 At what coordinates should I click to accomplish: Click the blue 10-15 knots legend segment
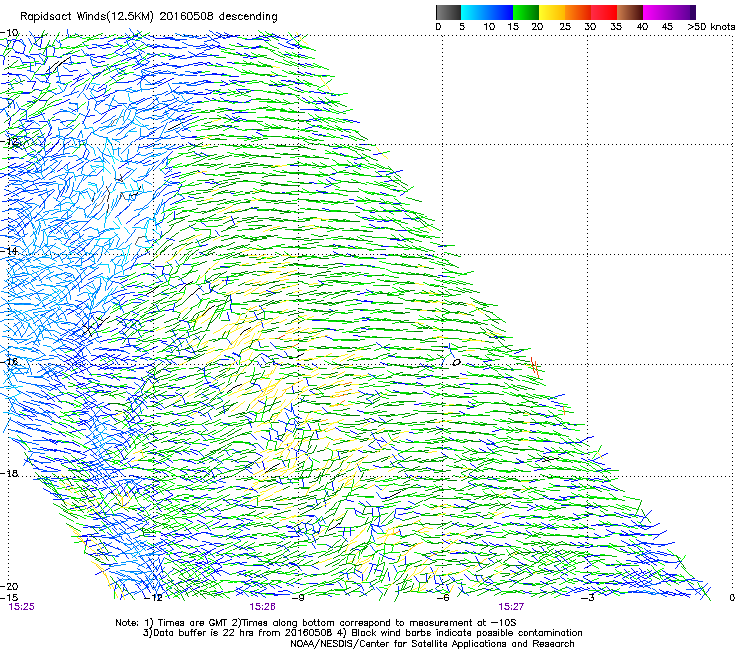click(500, 12)
